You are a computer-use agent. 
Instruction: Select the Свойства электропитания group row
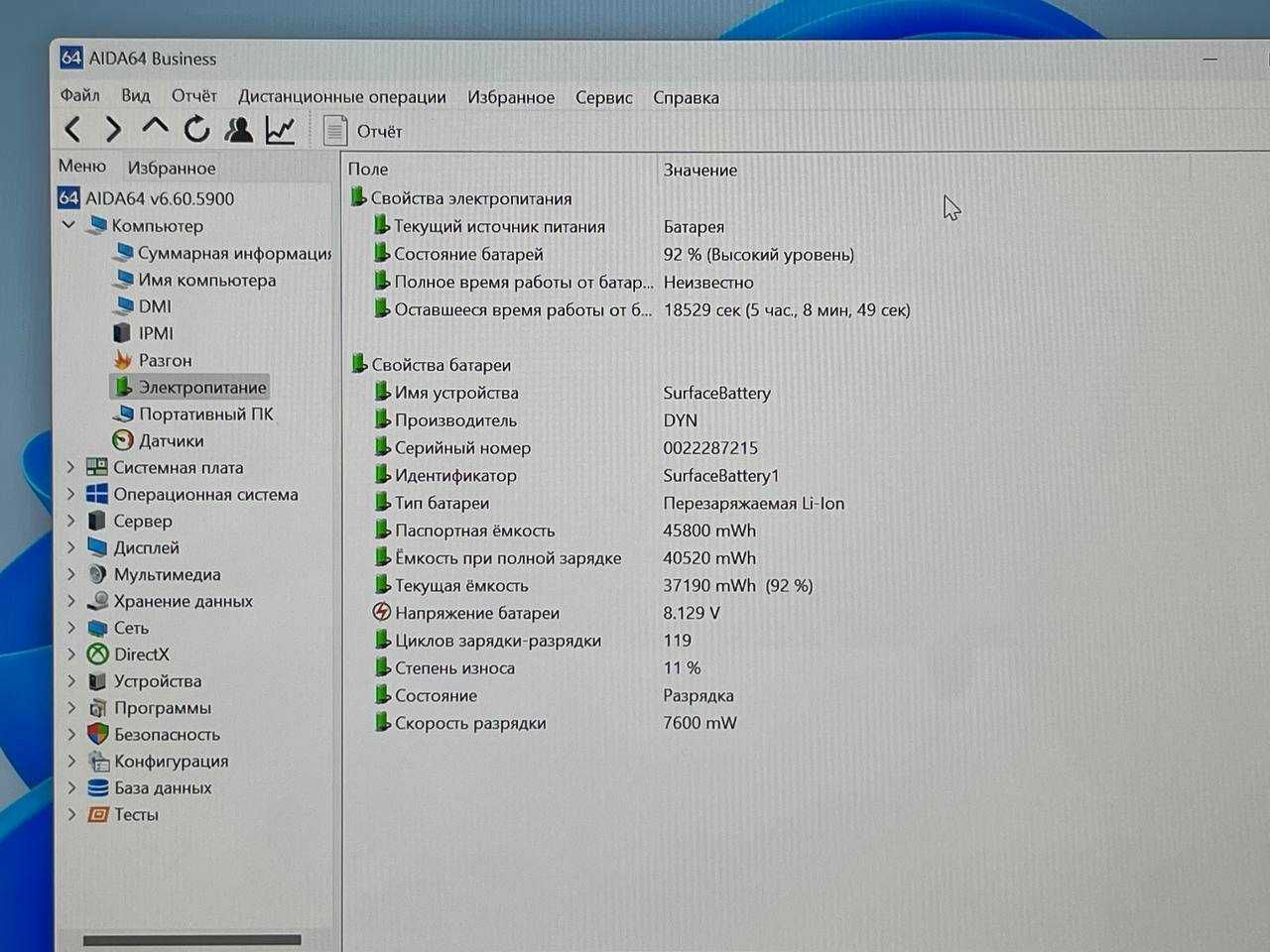460,198
